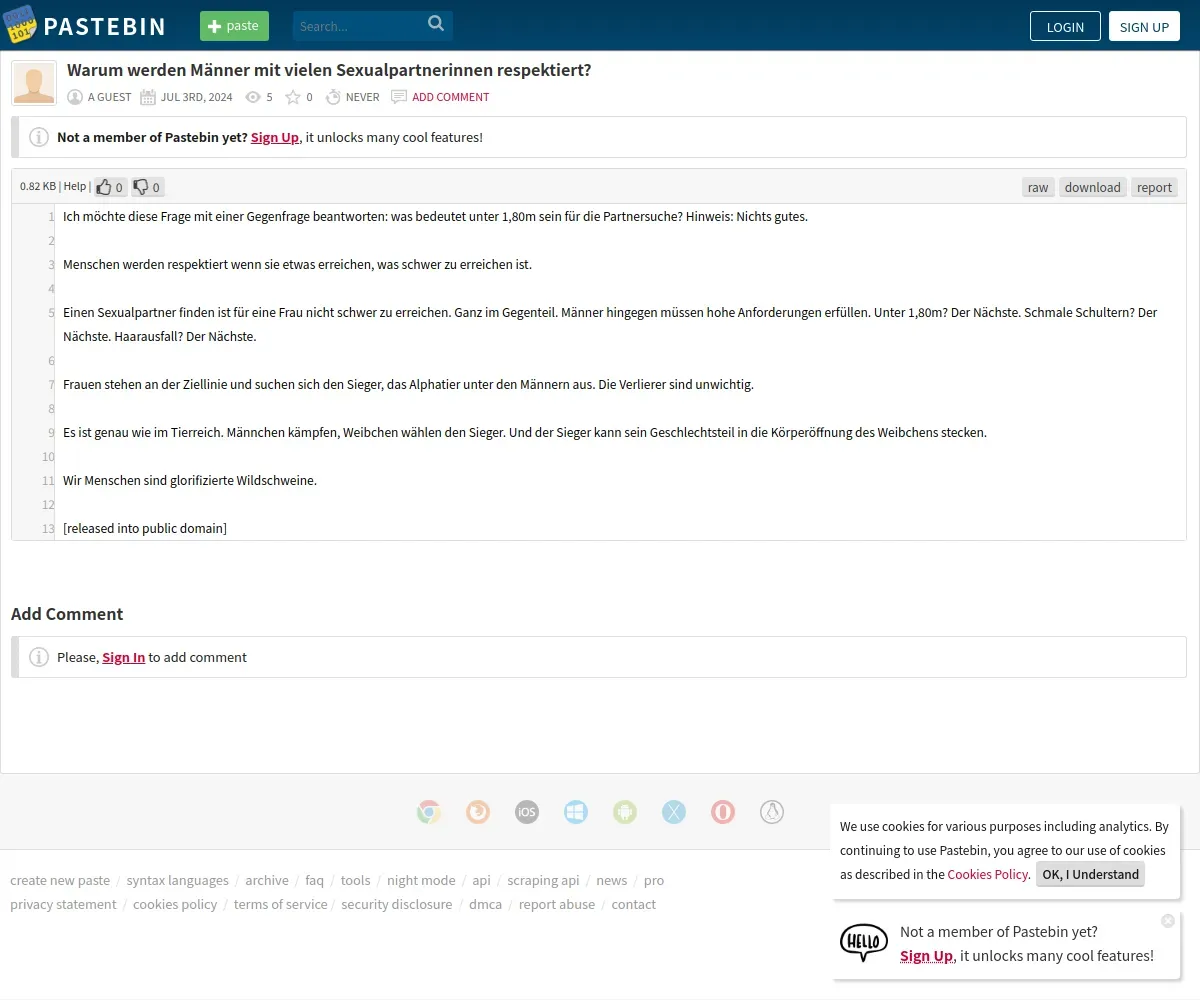Image resolution: width=1200 pixels, height=1000 pixels.
Task: Open the terms of service link
Action: [x=281, y=904]
